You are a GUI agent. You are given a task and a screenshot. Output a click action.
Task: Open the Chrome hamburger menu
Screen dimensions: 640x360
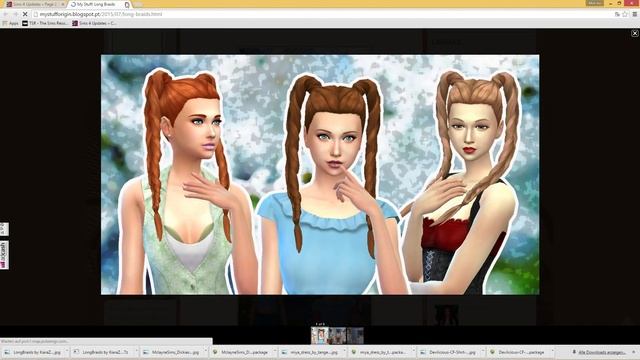(x=635, y=14)
